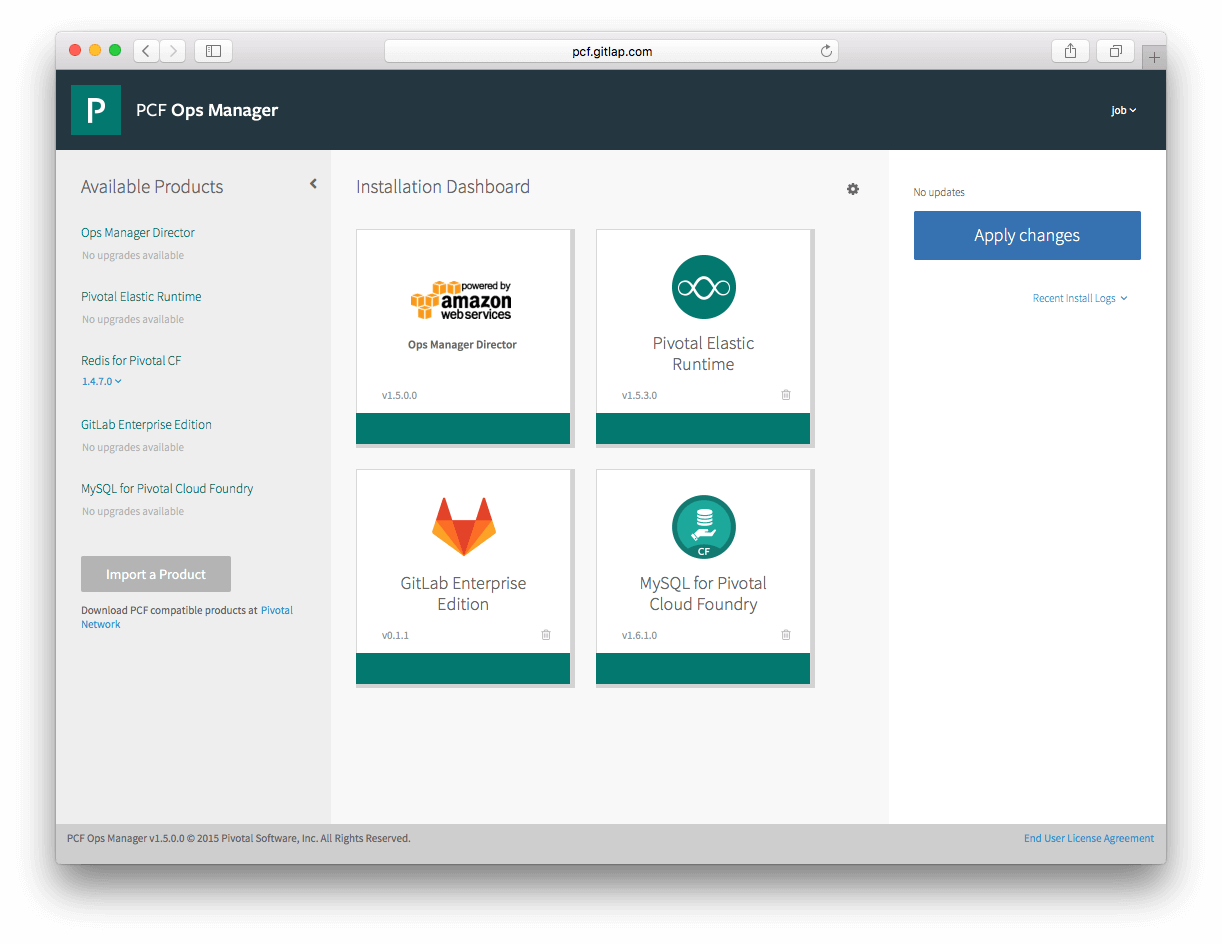1222x944 pixels.
Task: Toggle the Safari sidebar button
Action: [213, 51]
